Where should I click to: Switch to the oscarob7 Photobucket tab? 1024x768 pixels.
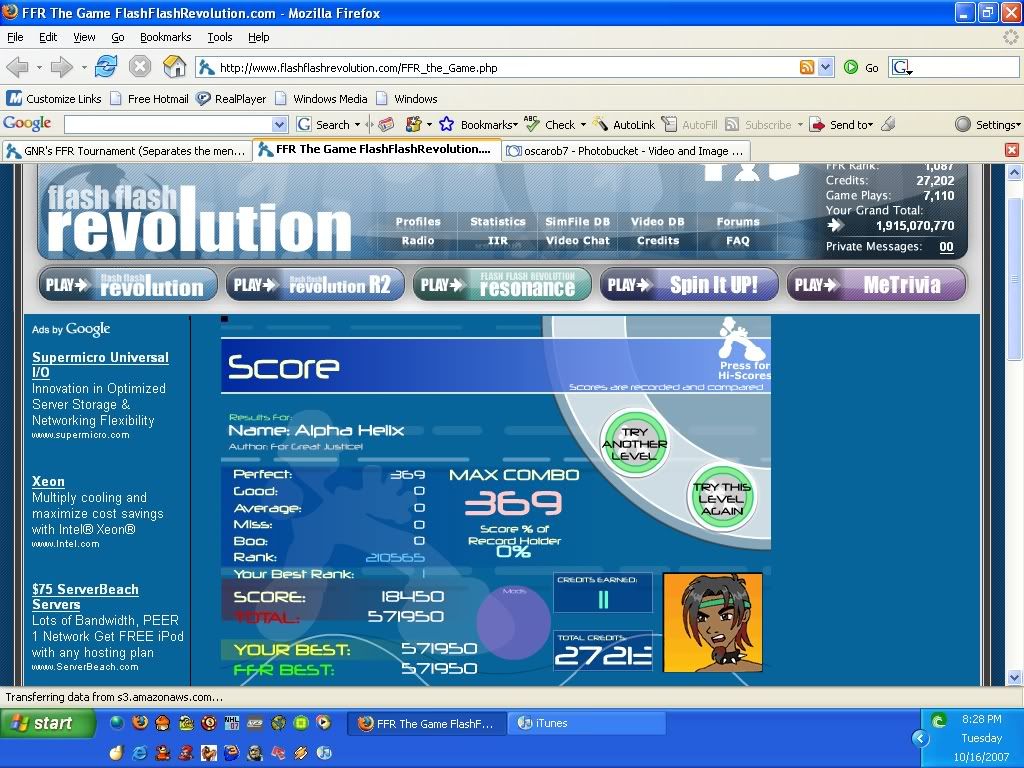point(625,151)
